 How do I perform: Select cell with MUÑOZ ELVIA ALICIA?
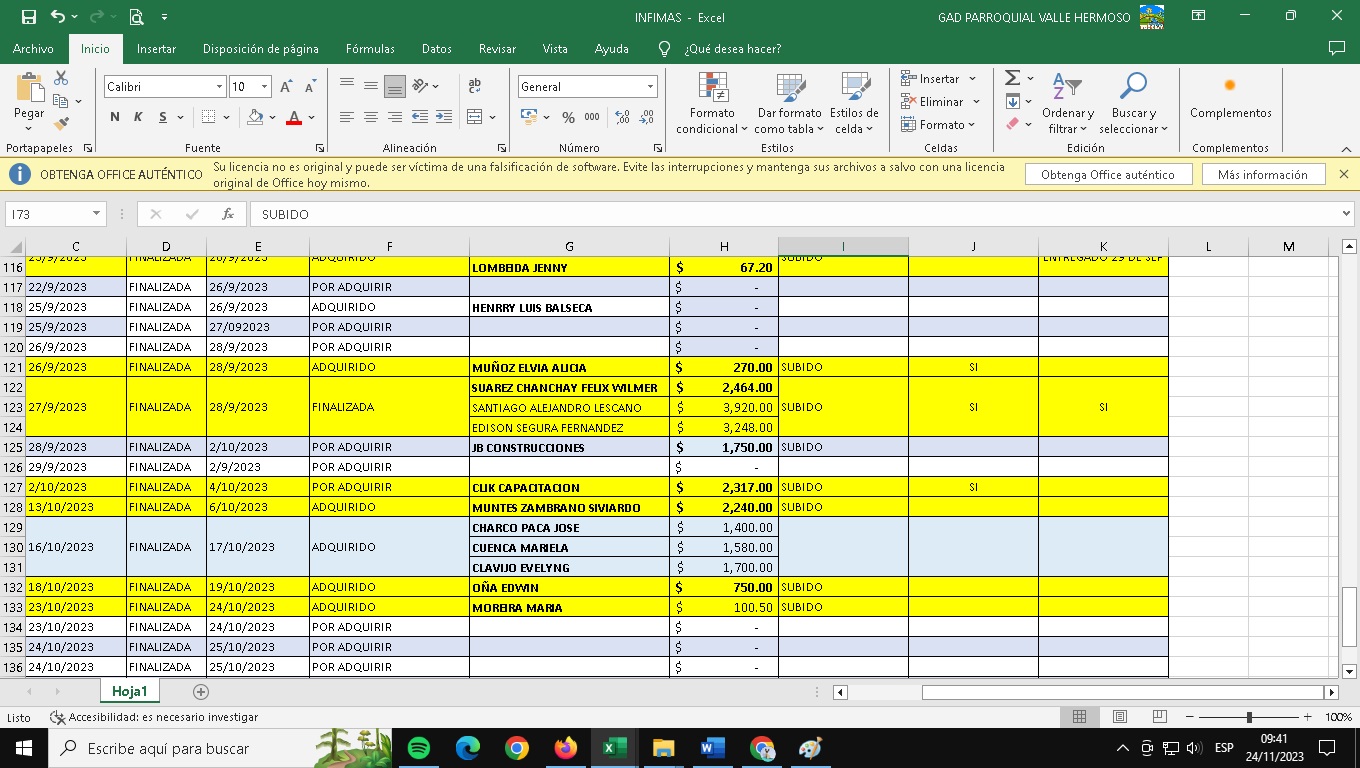tap(569, 367)
